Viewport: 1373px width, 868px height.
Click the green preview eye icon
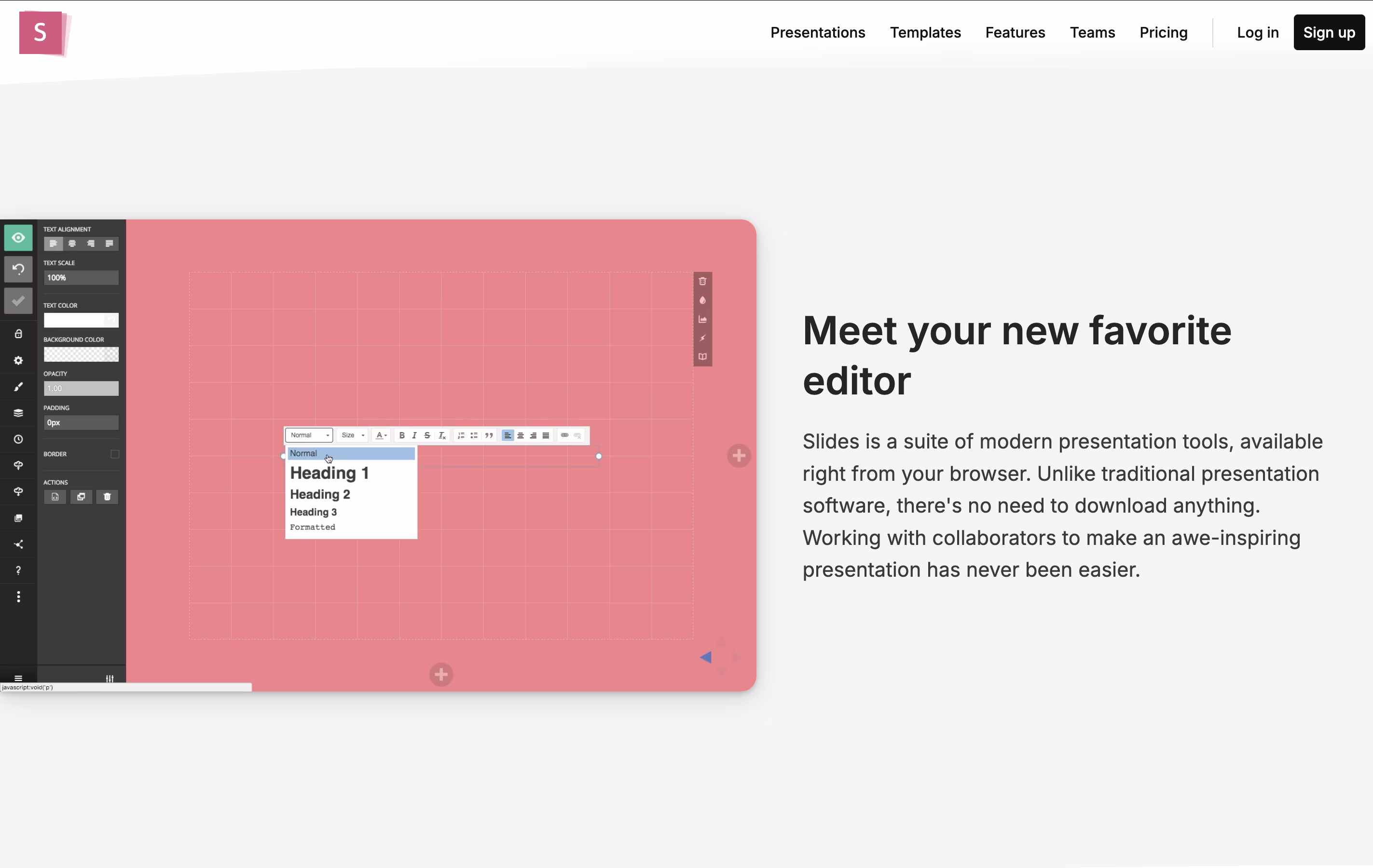point(18,238)
